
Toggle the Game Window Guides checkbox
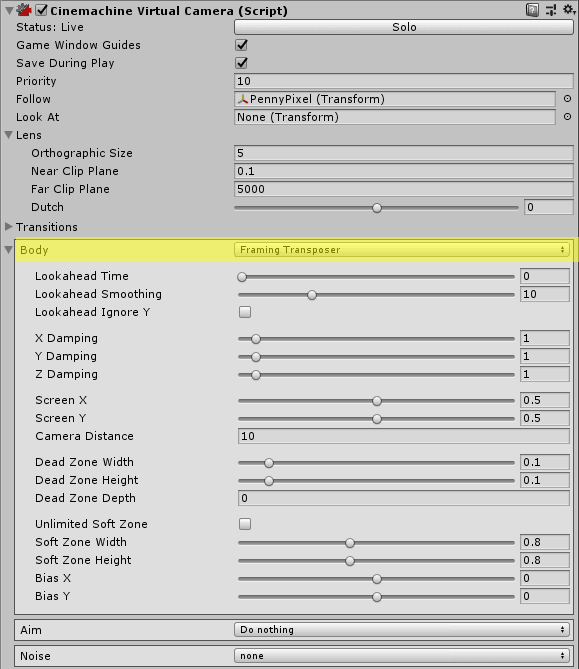(241, 45)
